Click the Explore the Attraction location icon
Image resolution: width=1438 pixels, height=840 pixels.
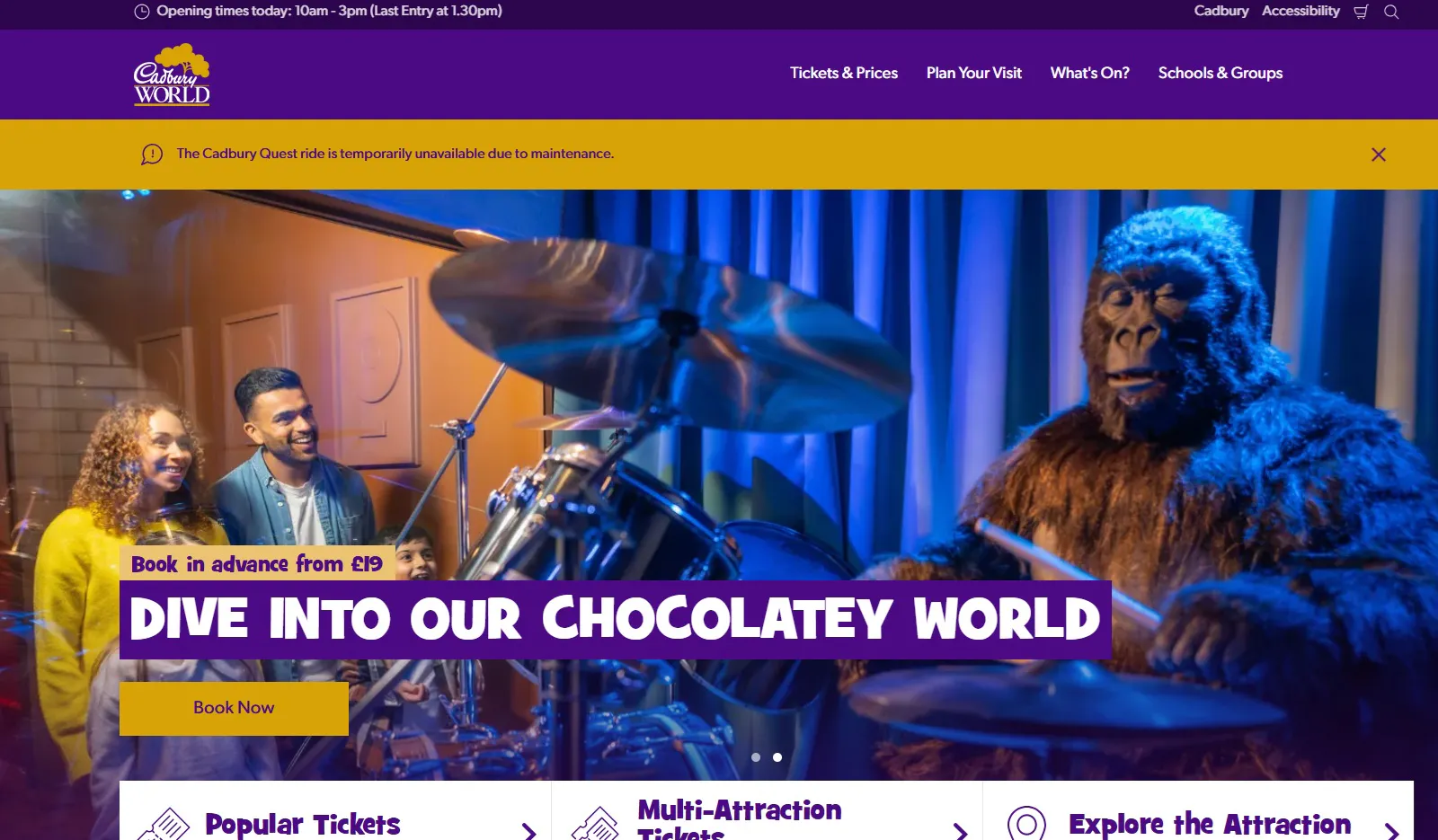(x=1026, y=824)
